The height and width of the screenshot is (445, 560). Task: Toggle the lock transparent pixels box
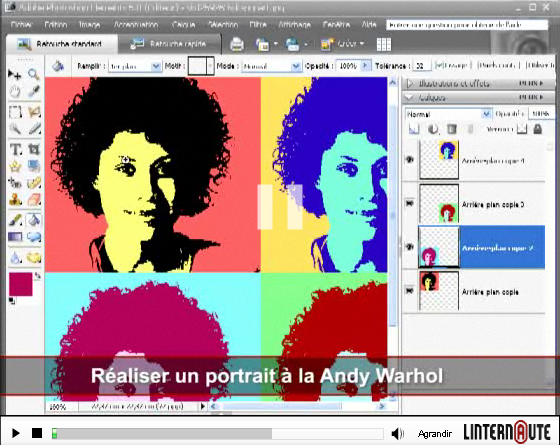(522, 129)
